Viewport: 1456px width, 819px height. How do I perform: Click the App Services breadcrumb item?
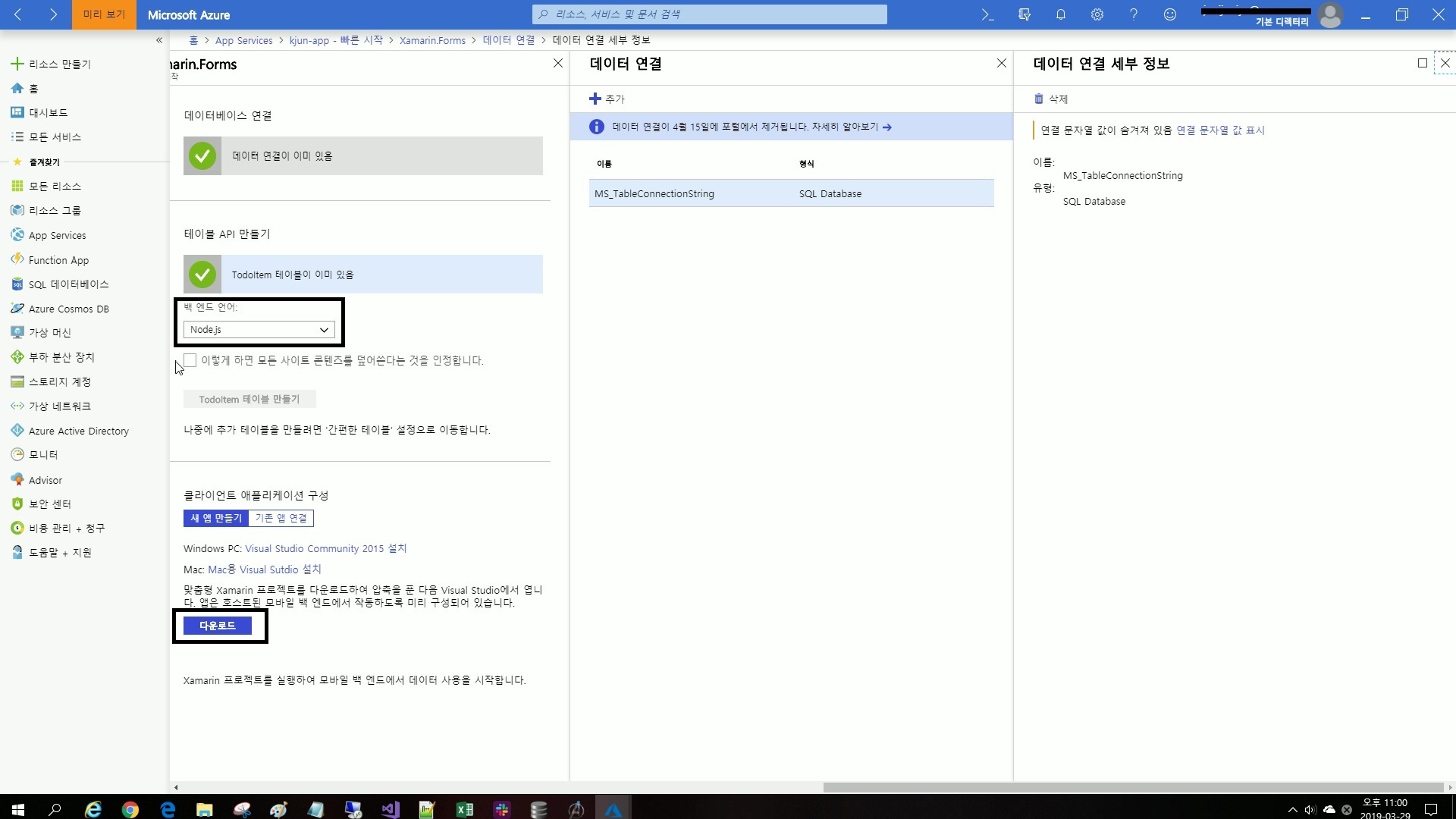[x=243, y=40]
